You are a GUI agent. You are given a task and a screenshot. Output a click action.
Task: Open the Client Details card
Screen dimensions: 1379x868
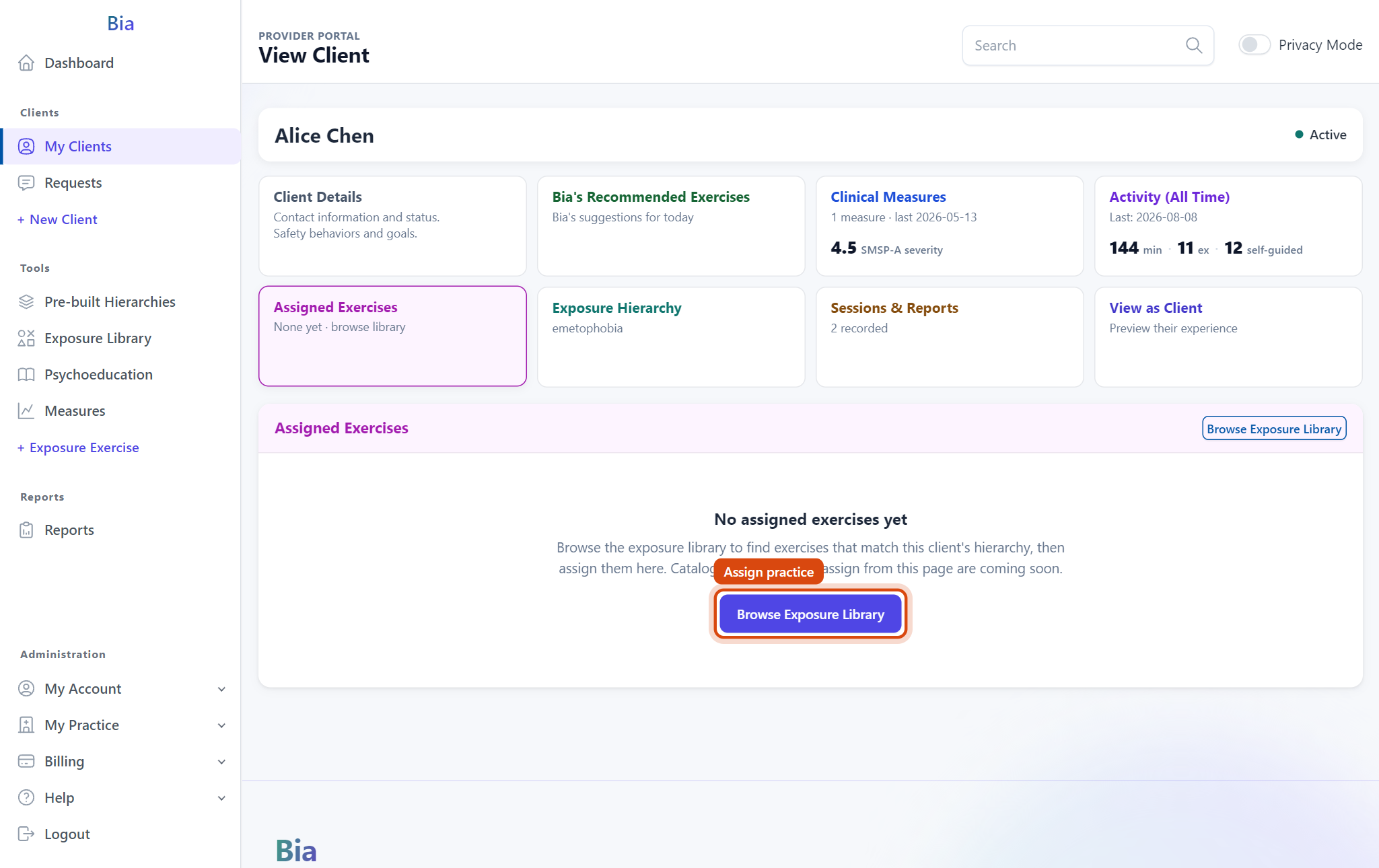(392, 225)
